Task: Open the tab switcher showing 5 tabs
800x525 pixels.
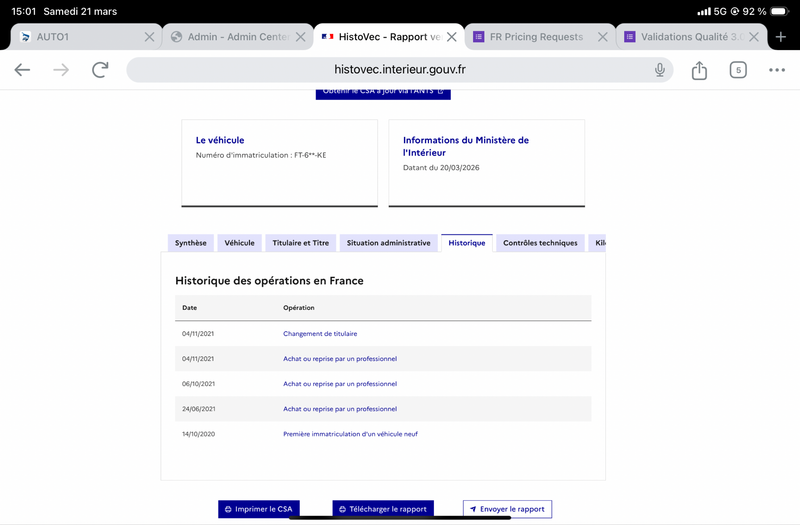Action: coord(738,70)
